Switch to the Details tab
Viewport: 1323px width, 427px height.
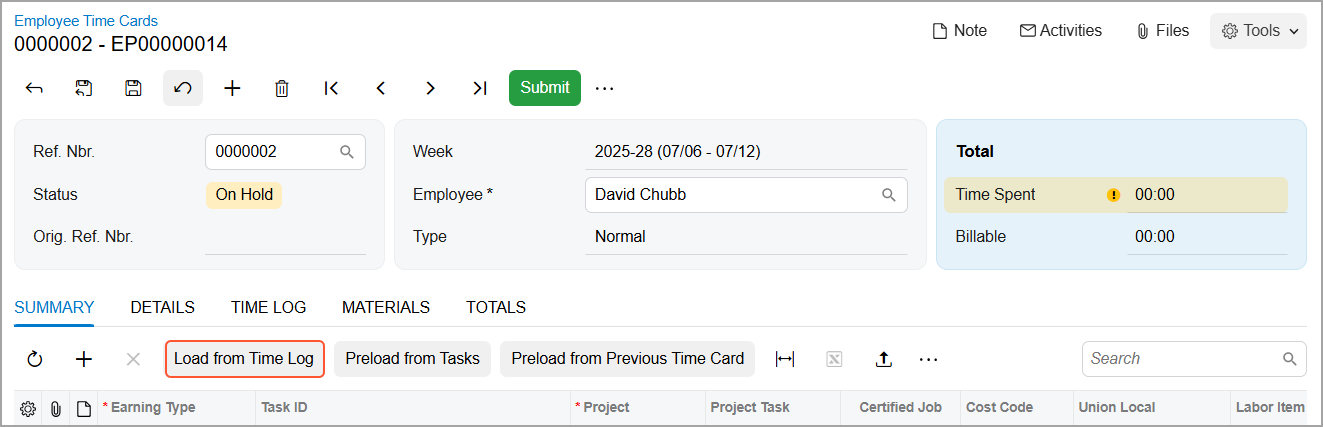tap(162, 308)
